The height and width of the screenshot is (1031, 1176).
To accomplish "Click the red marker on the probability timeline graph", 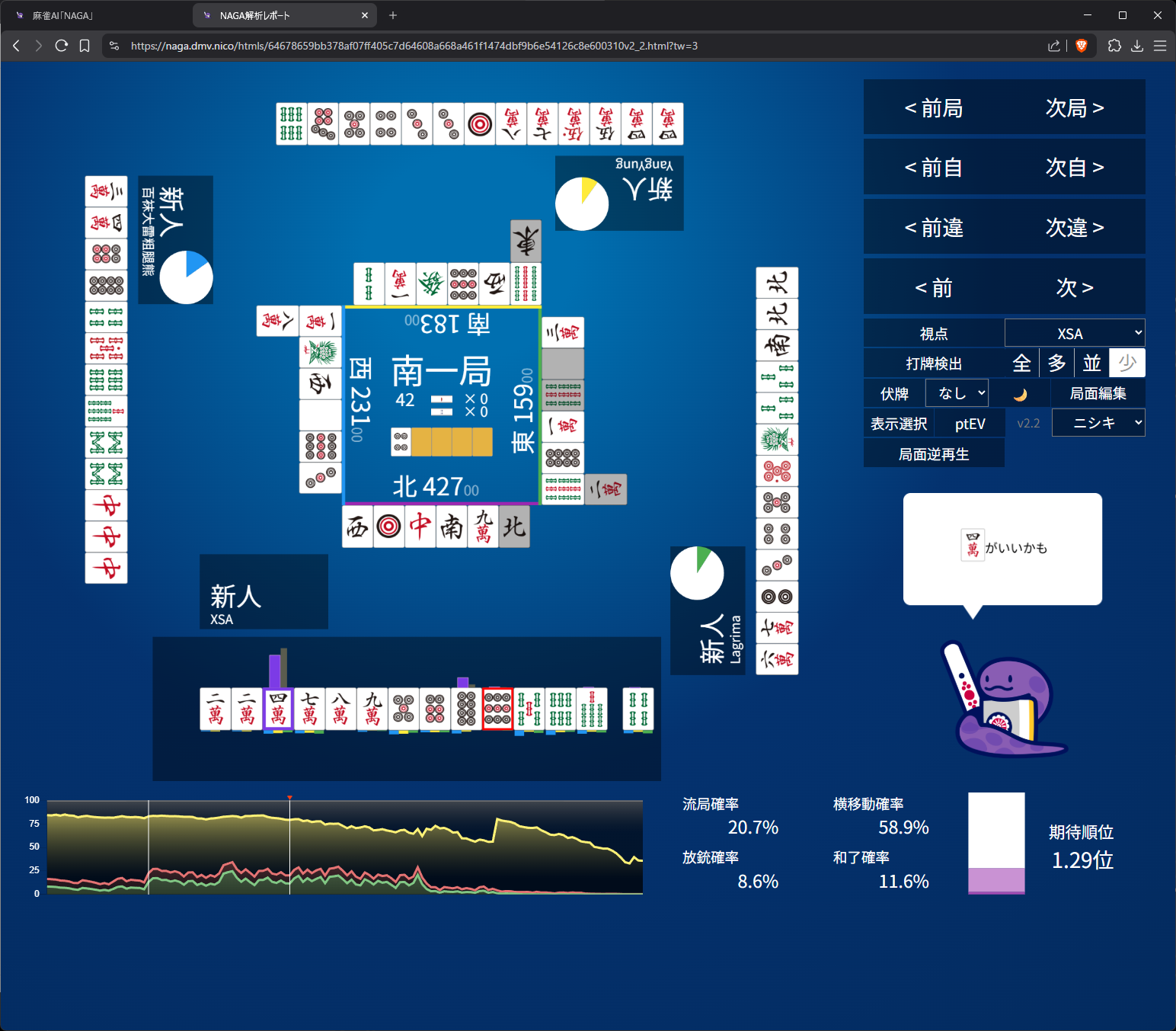I will click(x=289, y=798).
